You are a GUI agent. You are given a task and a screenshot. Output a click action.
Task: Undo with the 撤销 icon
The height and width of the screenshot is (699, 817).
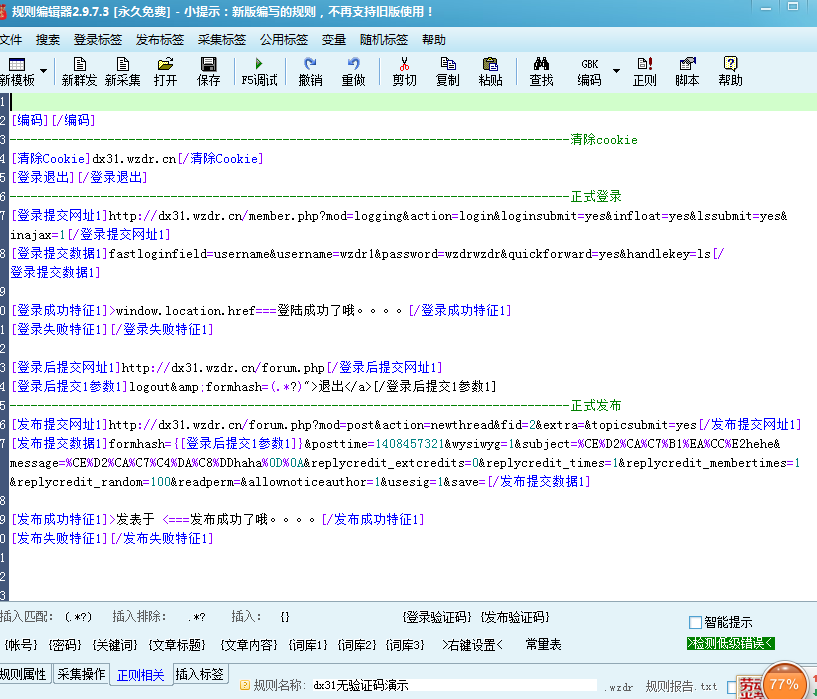pyautogui.click(x=310, y=71)
